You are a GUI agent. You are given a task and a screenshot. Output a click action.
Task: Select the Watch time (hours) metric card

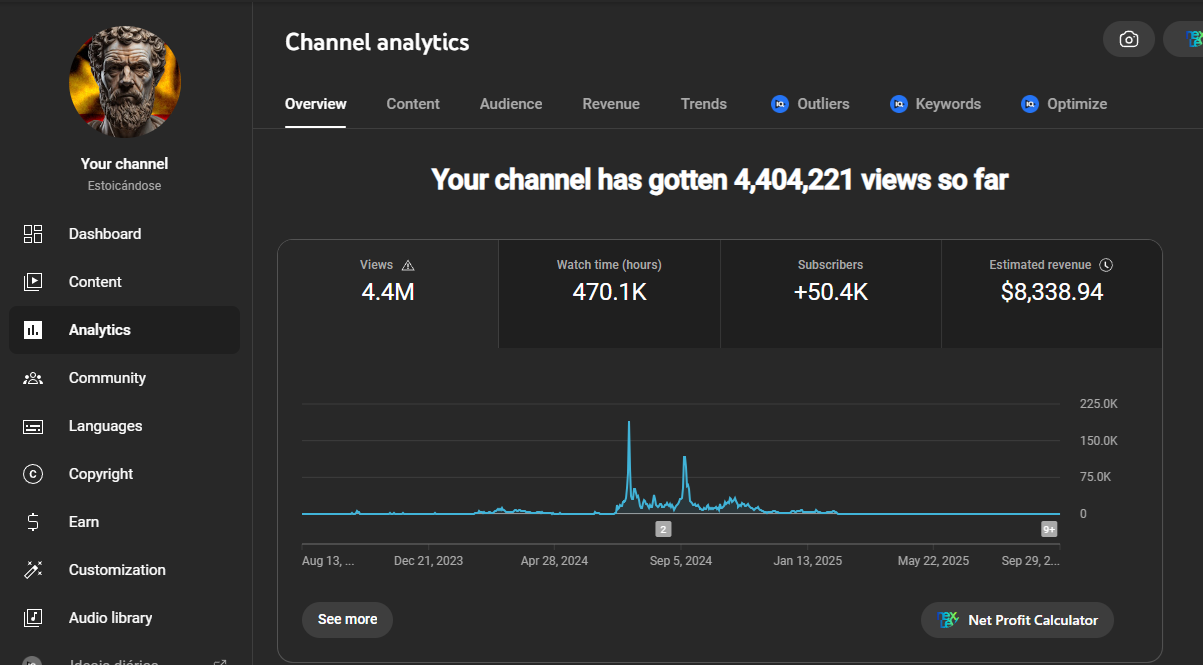pyautogui.click(x=609, y=294)
